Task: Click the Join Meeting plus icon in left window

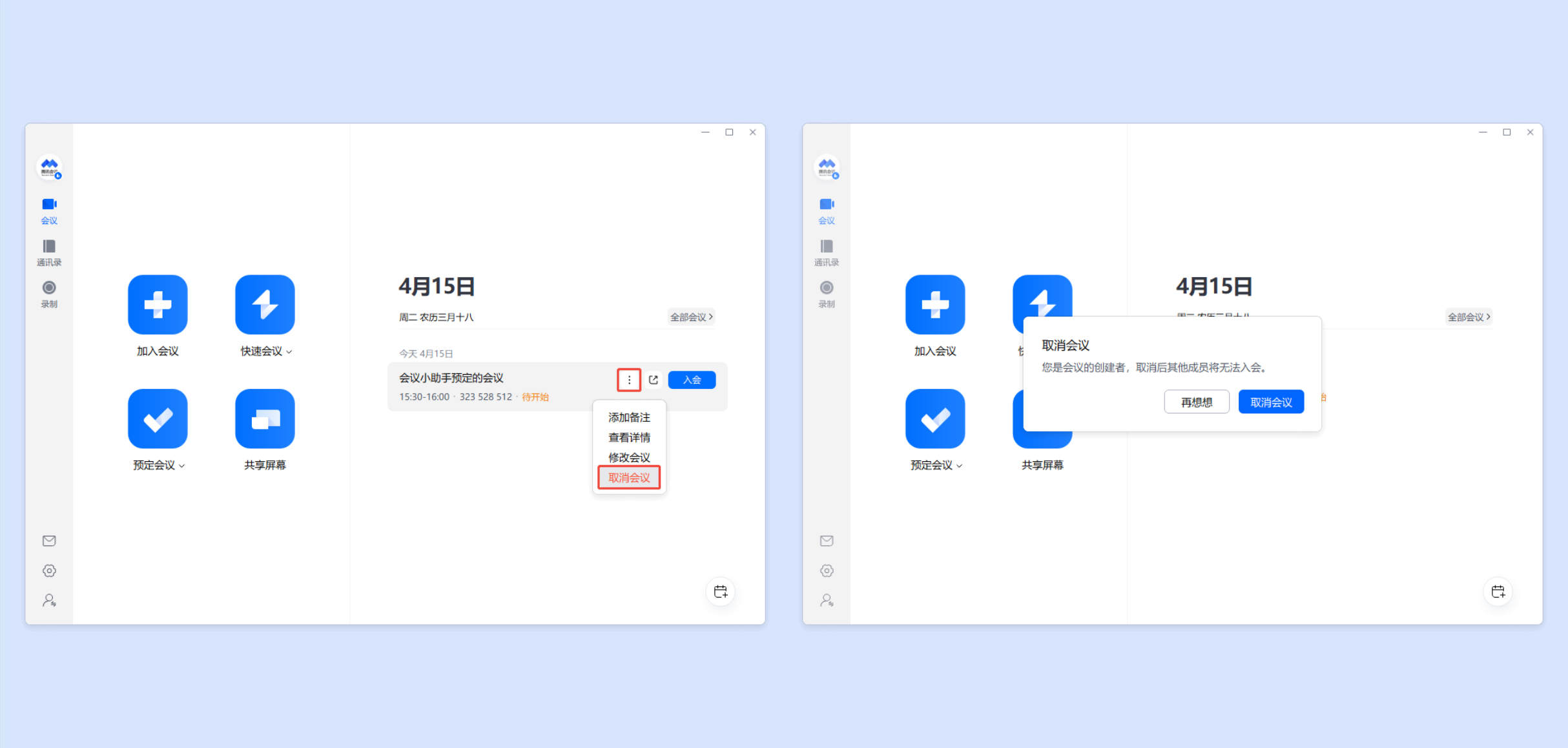Action: (158, 304)
